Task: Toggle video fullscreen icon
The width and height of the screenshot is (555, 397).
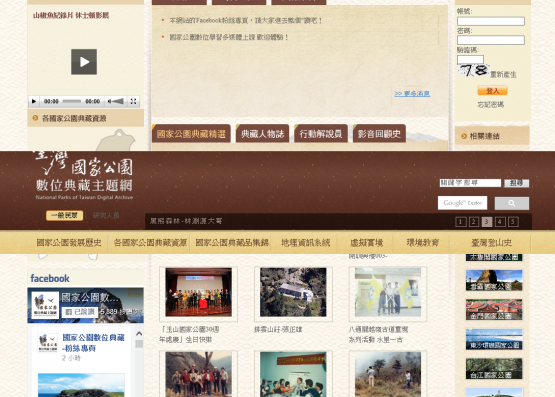Action: coord(133,101)
